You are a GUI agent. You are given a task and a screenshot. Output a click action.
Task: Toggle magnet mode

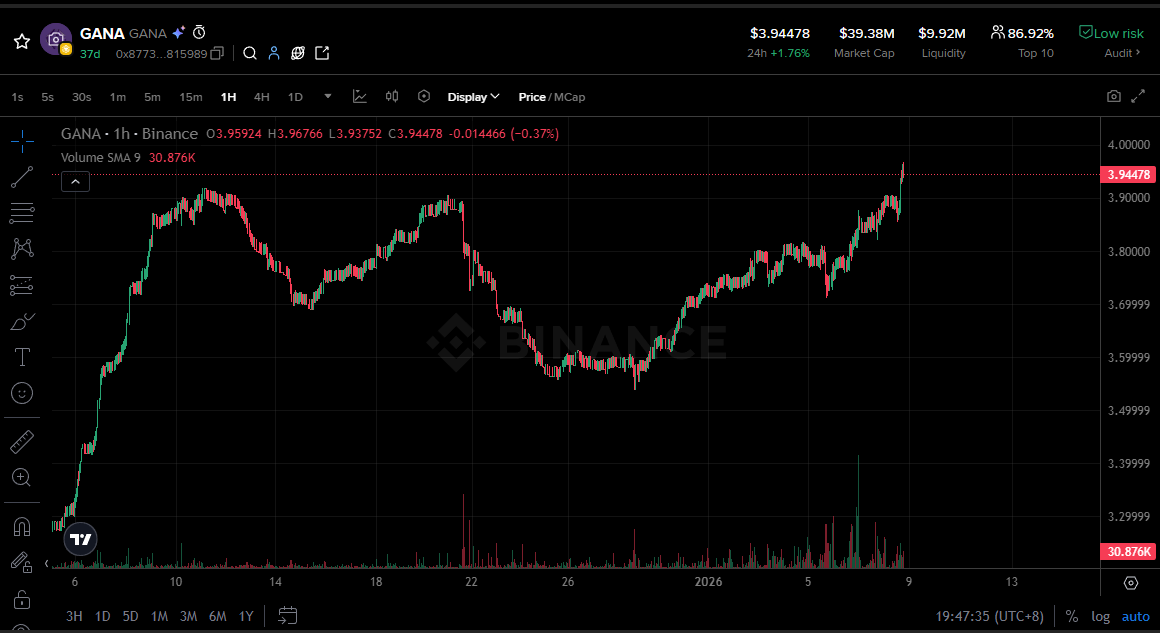(22, 527)
